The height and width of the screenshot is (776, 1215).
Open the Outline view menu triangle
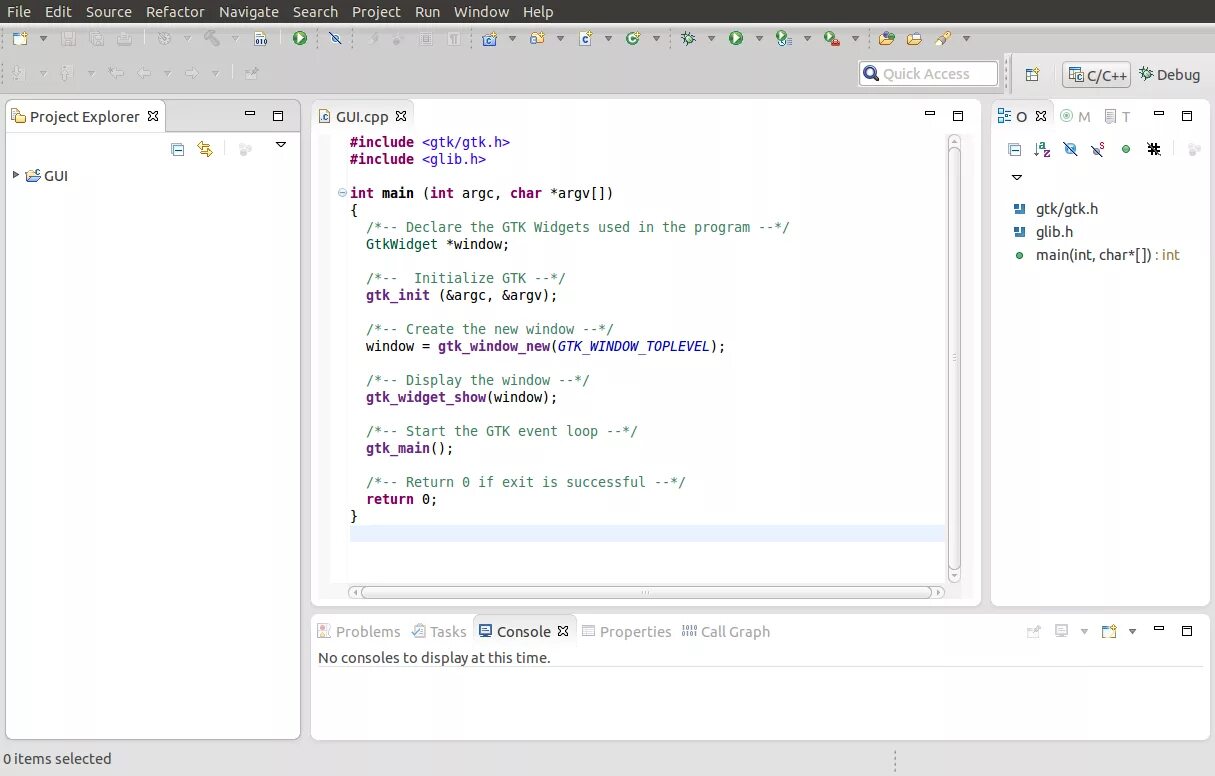click(x=1017, y=177)
